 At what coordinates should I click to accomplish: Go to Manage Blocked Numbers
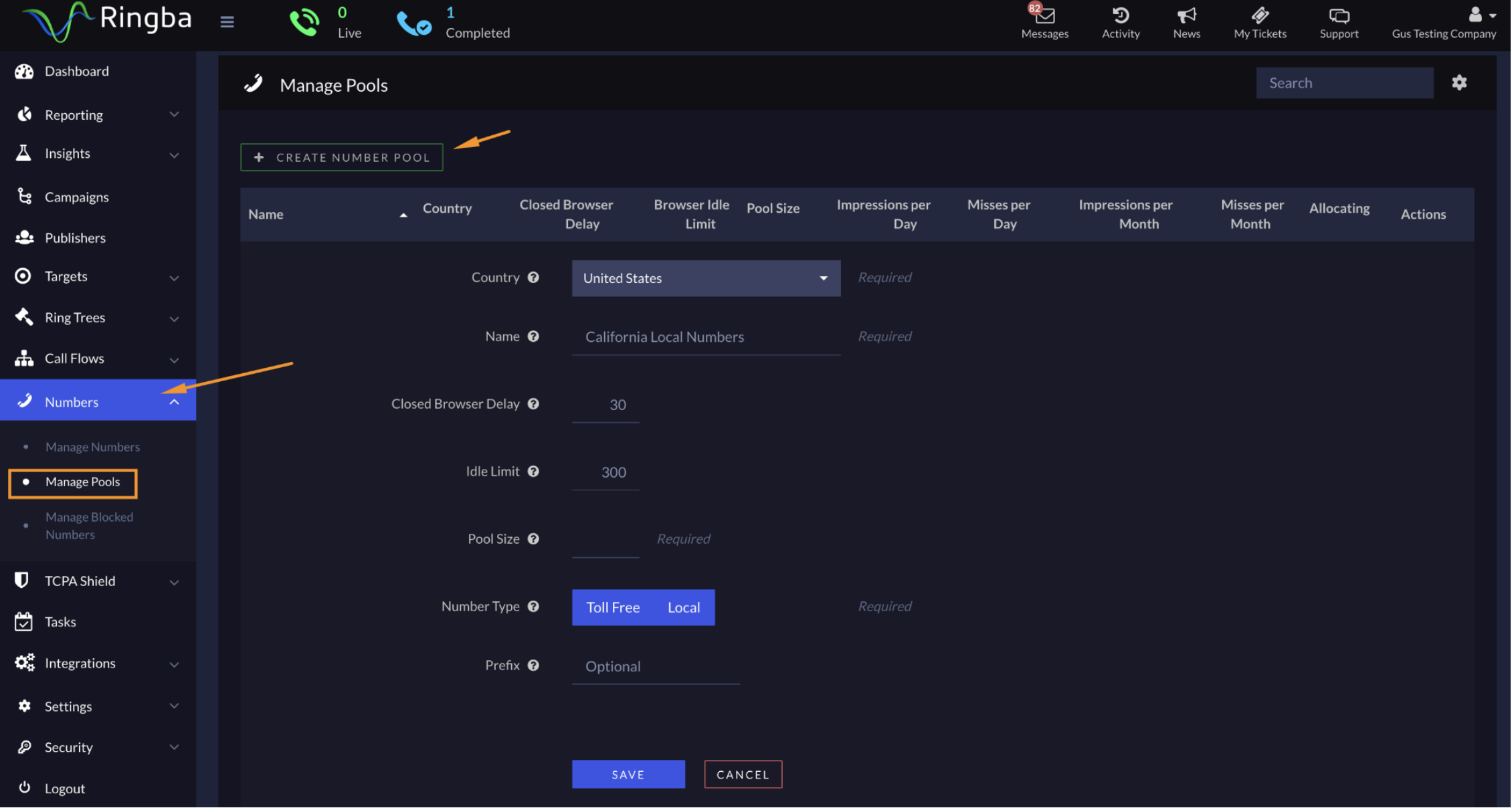[89, 526]
